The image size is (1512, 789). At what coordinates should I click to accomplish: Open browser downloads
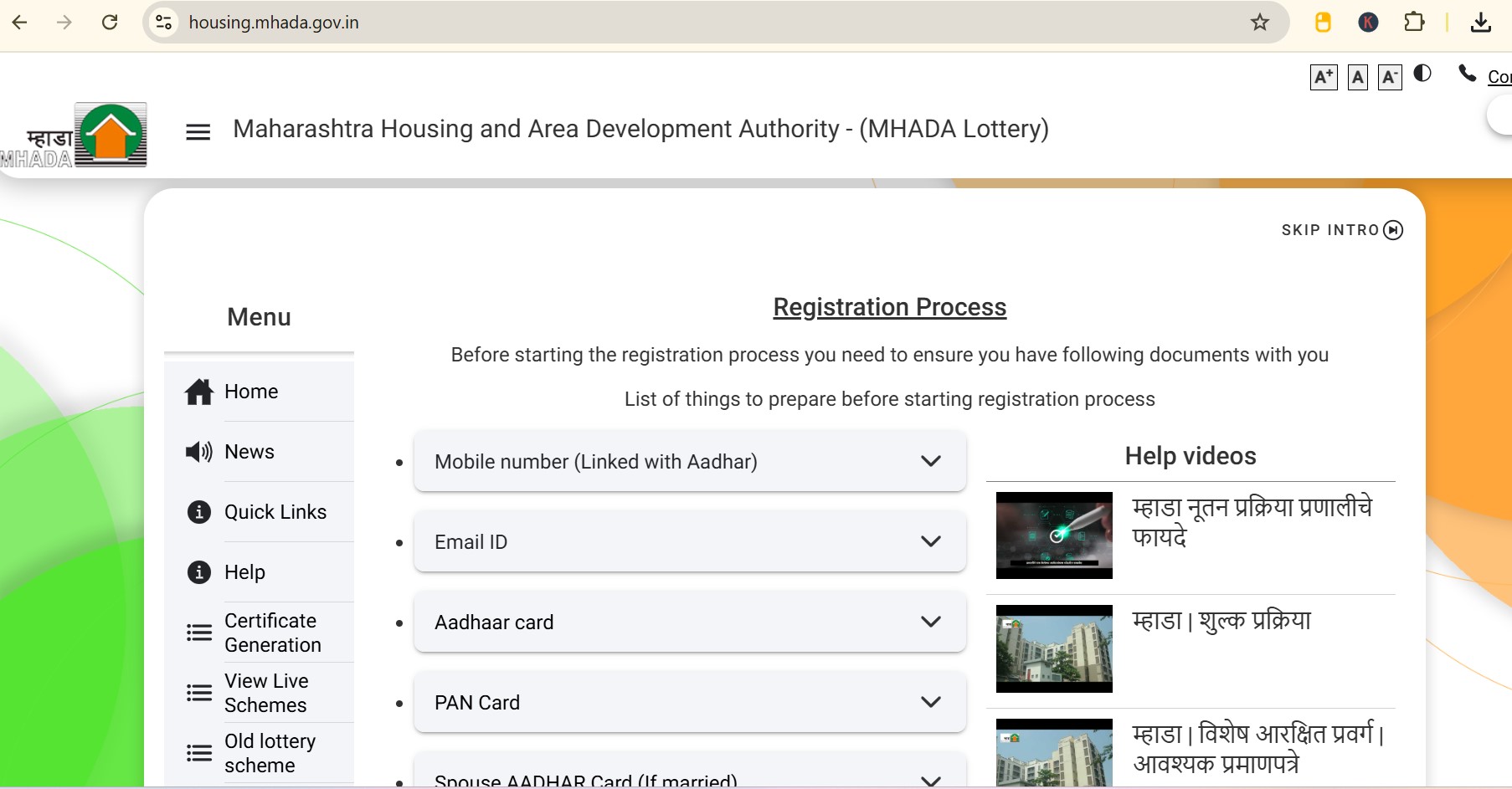tap(1481, 23)
